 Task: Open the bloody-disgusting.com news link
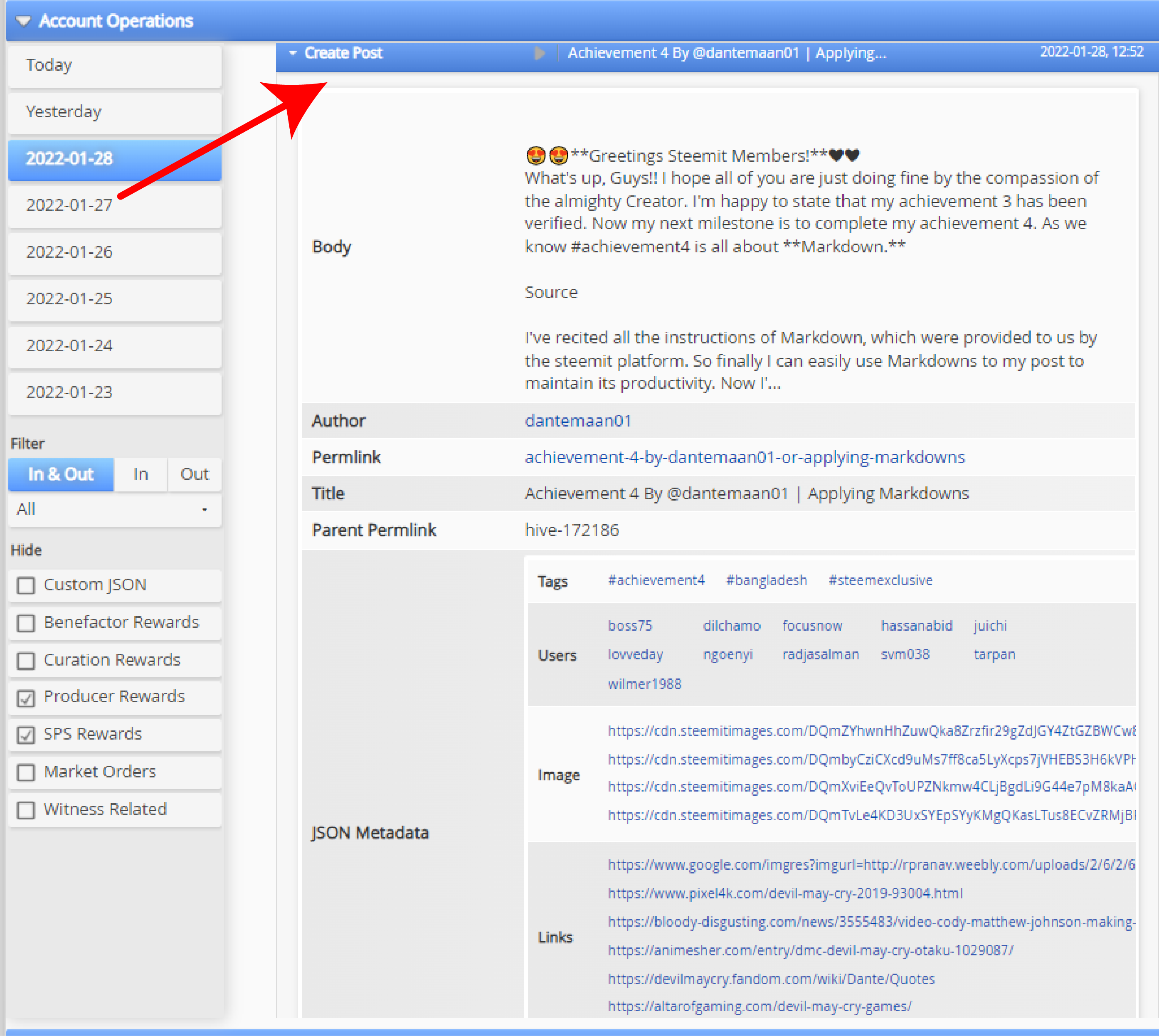point(871,922)
